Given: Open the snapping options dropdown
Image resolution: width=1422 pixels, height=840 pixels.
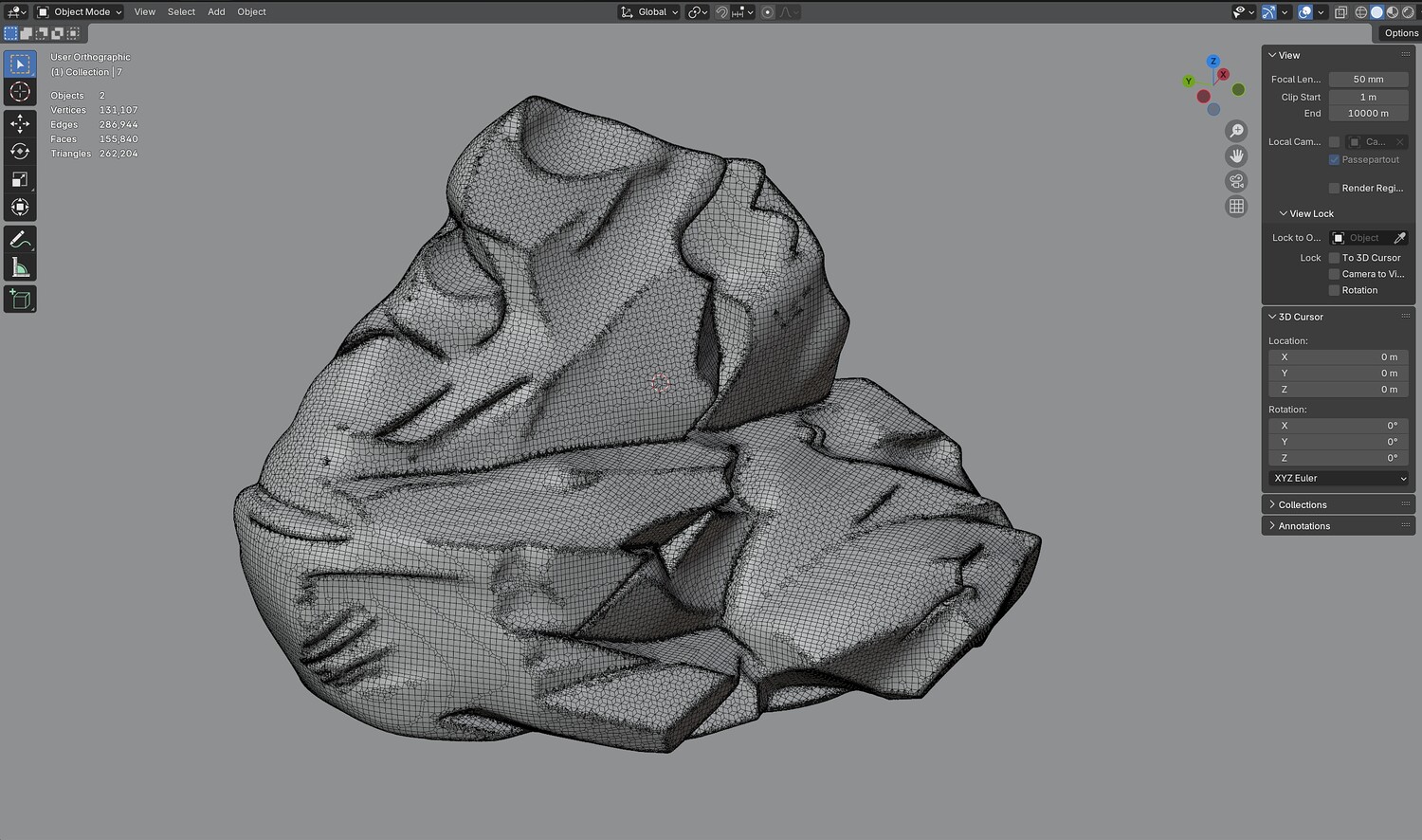Looking at the screenshot, I should click(742, 12).
